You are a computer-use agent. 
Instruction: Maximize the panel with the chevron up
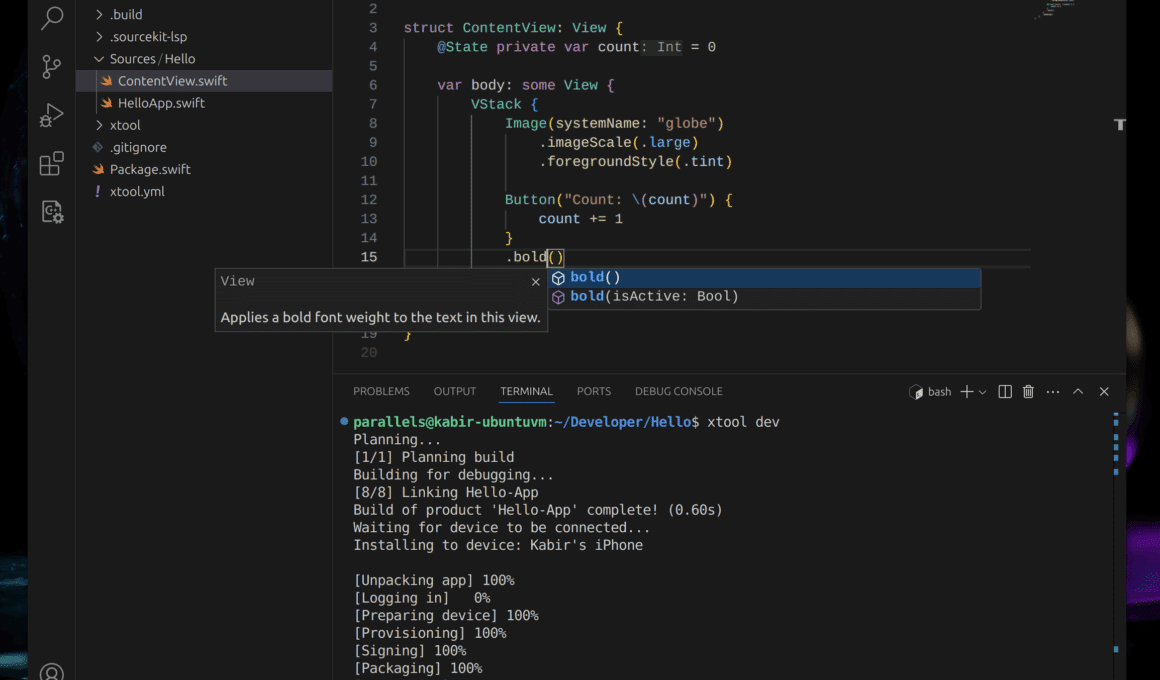1078,392
